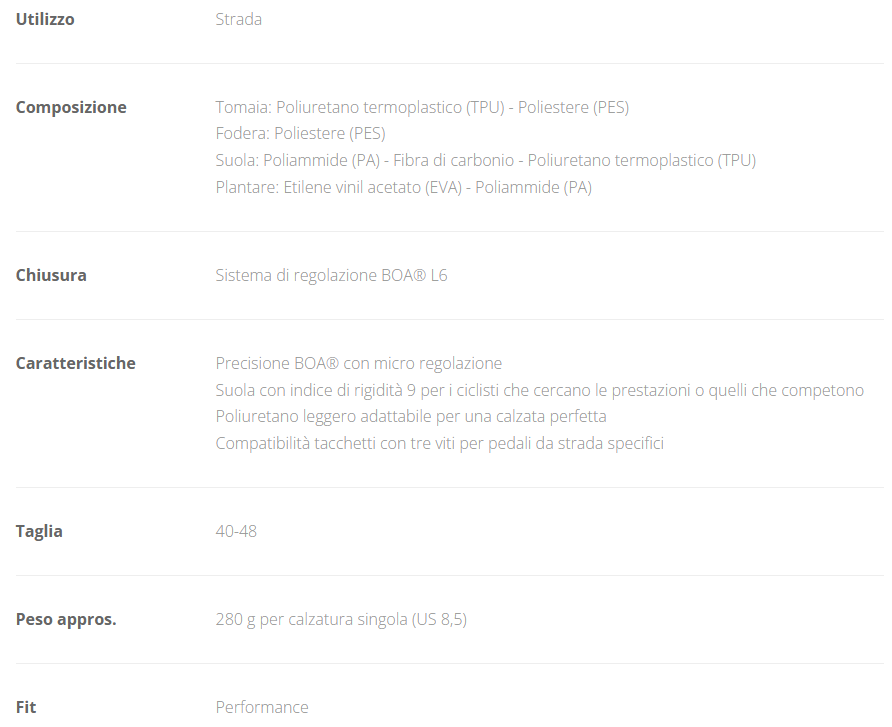Click the Suola Poliammide composition line
This screenshot has height=727, width=892.
coord(485,160)
